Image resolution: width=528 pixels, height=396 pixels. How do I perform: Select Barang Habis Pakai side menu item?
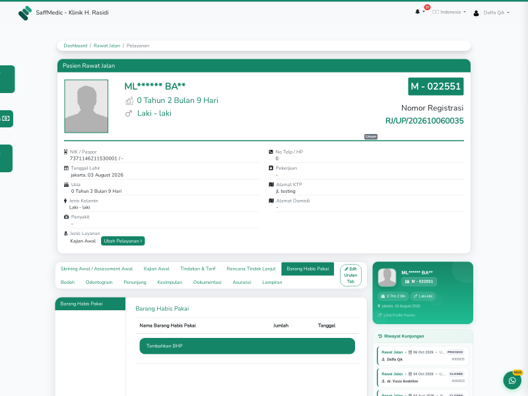coord(90,304)
